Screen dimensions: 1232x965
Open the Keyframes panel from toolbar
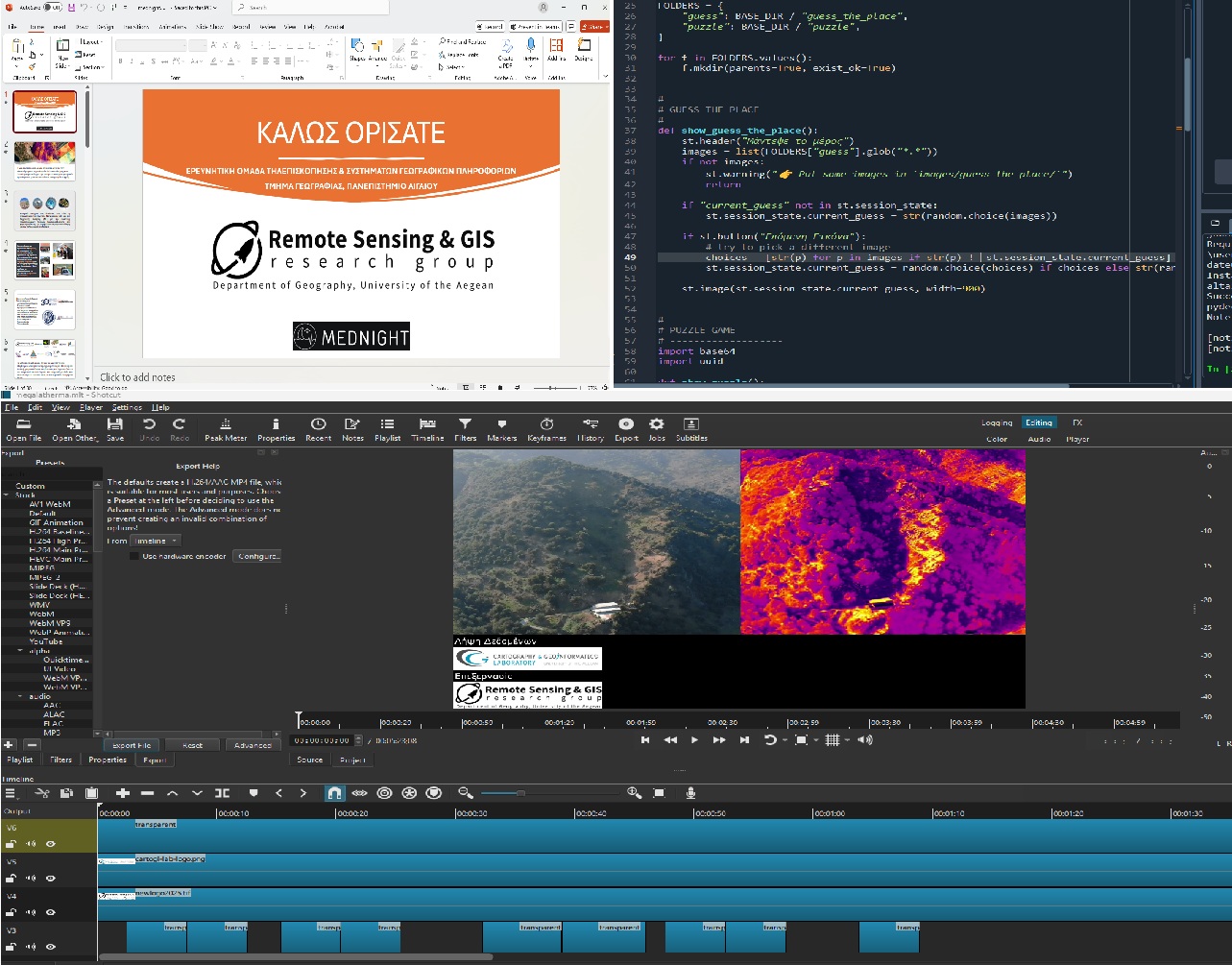click(x=546, y=429)
